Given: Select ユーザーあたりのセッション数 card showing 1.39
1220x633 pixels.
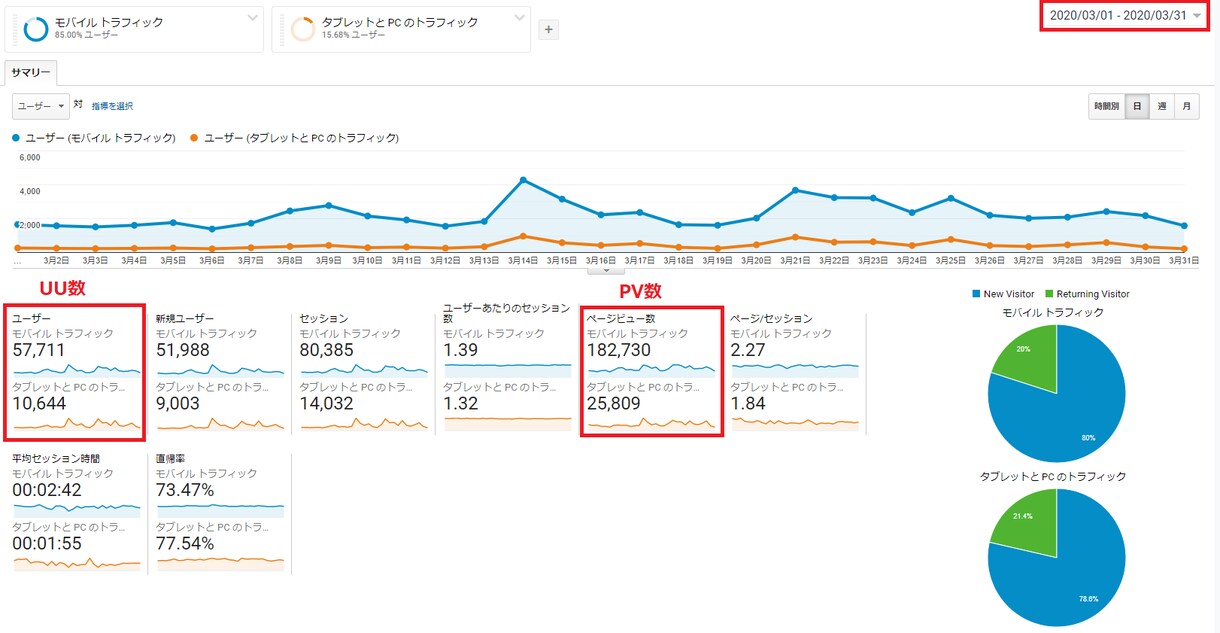Looking at the screenshot, I should (507, 367).
